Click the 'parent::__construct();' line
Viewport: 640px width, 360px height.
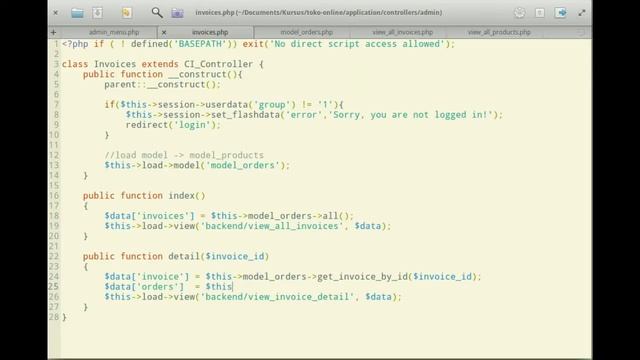click(x=162, y=84)
